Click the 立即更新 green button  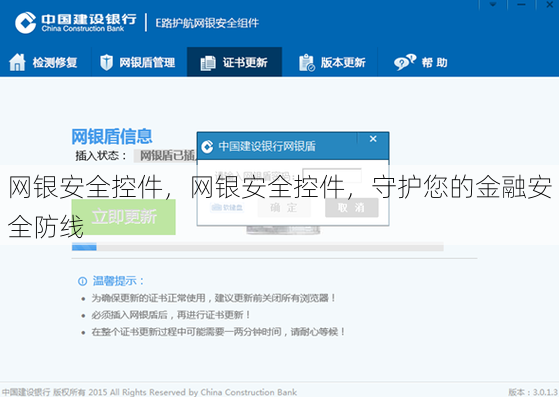[x=123, y=217]
